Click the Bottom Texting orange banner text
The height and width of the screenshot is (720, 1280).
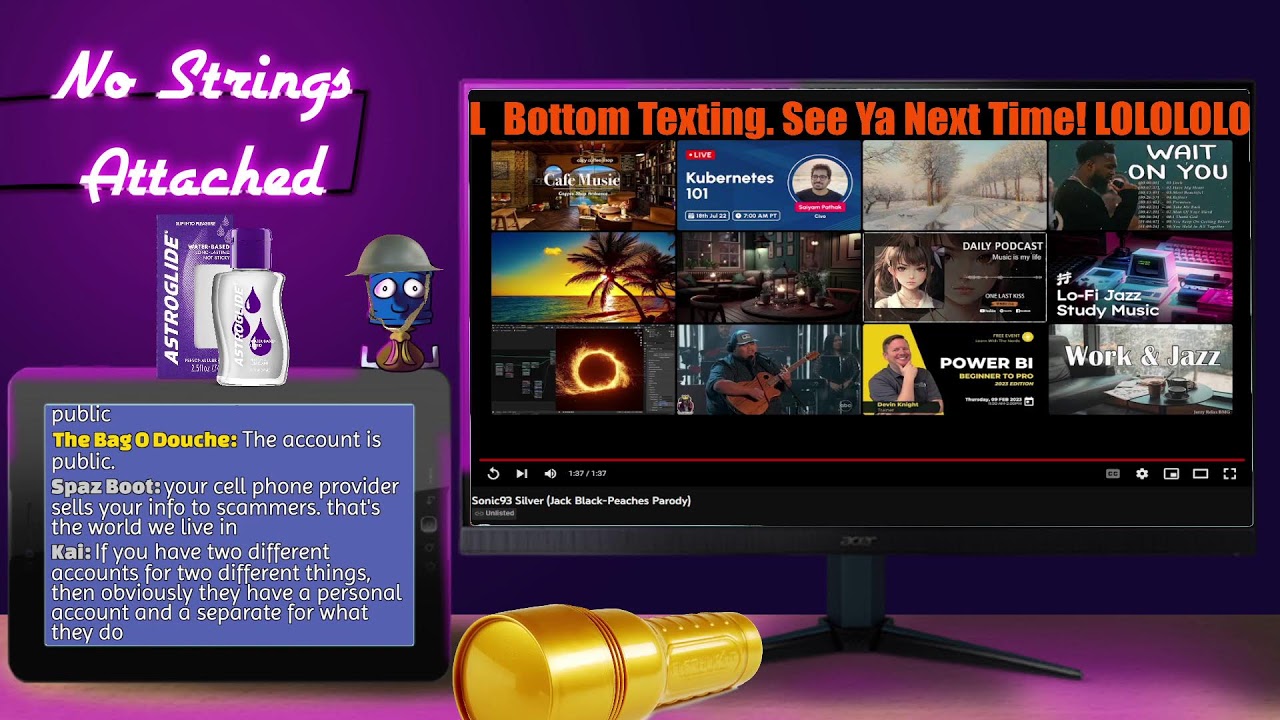pyautogui.click(x=860, y=119)
